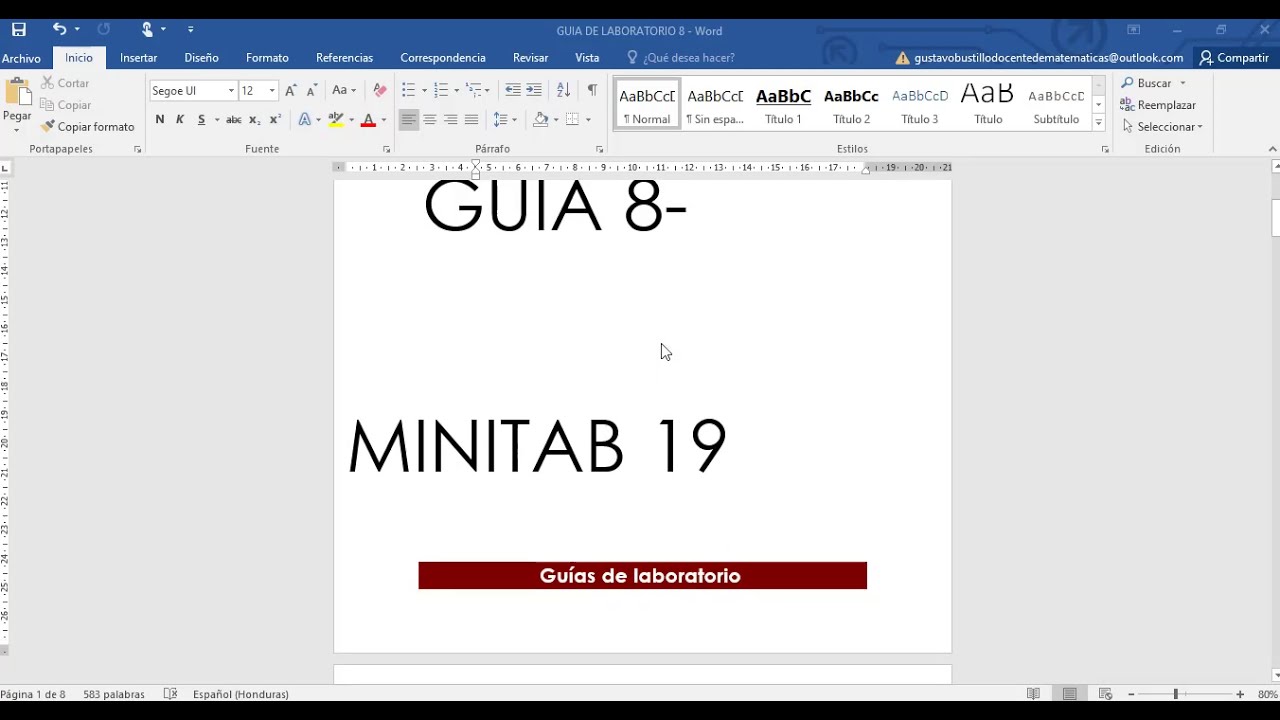Viewport: 1280px width, 720px height.
Task: Open the Archivo menu
Action: pos(21,58)
